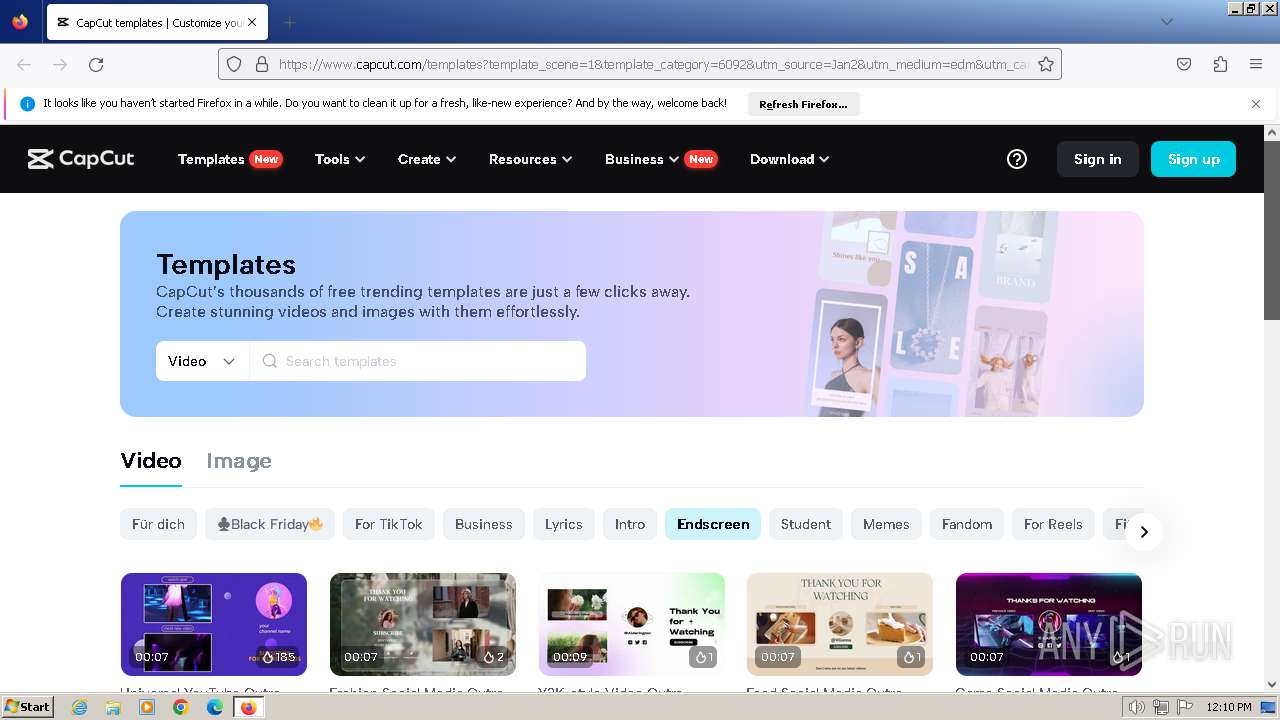This screenshot has height=720, width=1280.
Task: Click the List all tabs chevron
Action: 1166,22
